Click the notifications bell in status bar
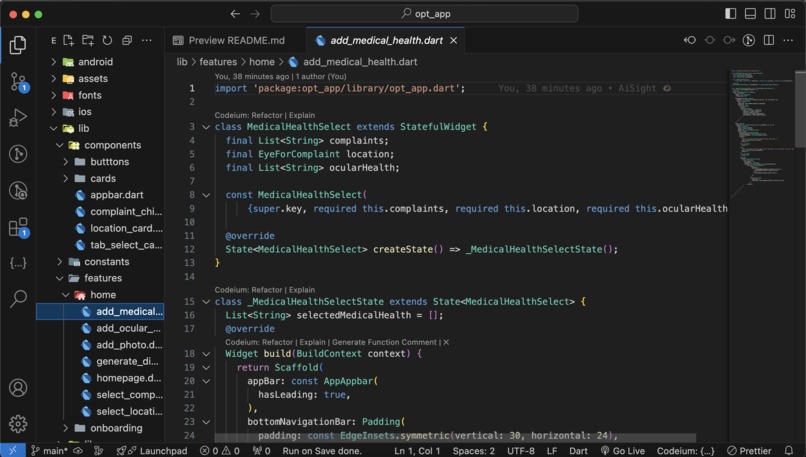The image size is (806, 457). [789, 451]
